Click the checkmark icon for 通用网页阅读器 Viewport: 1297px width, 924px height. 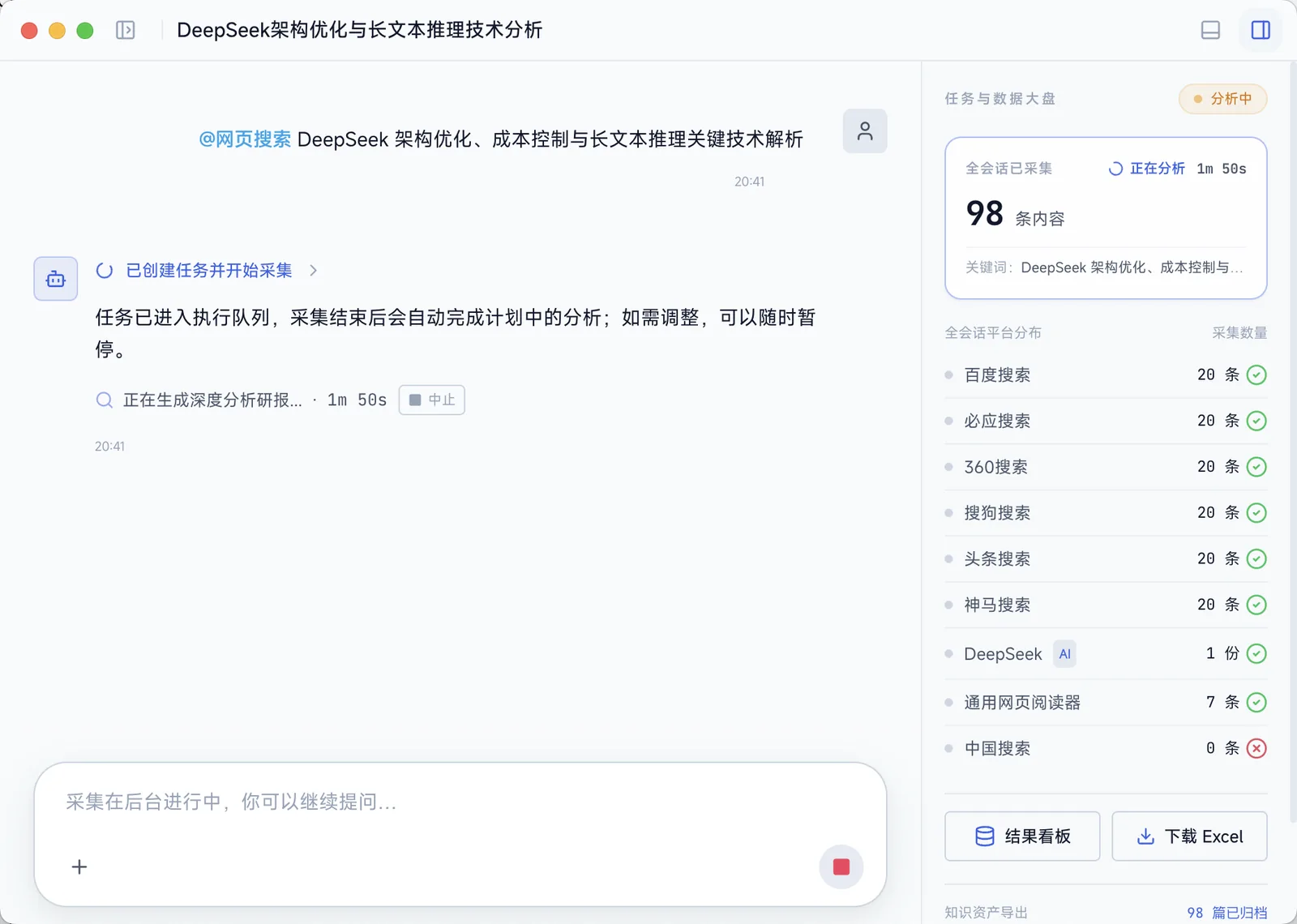(x=1256, y=702)
